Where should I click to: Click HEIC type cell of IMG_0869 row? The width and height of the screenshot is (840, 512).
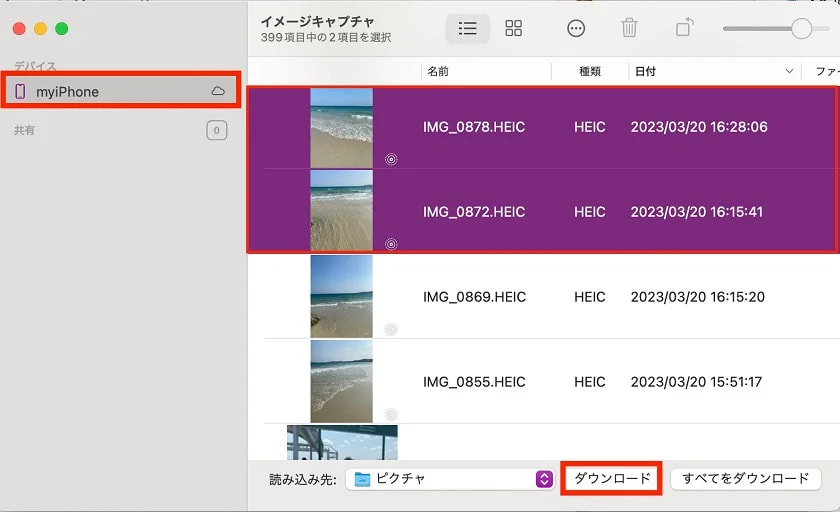590,297
